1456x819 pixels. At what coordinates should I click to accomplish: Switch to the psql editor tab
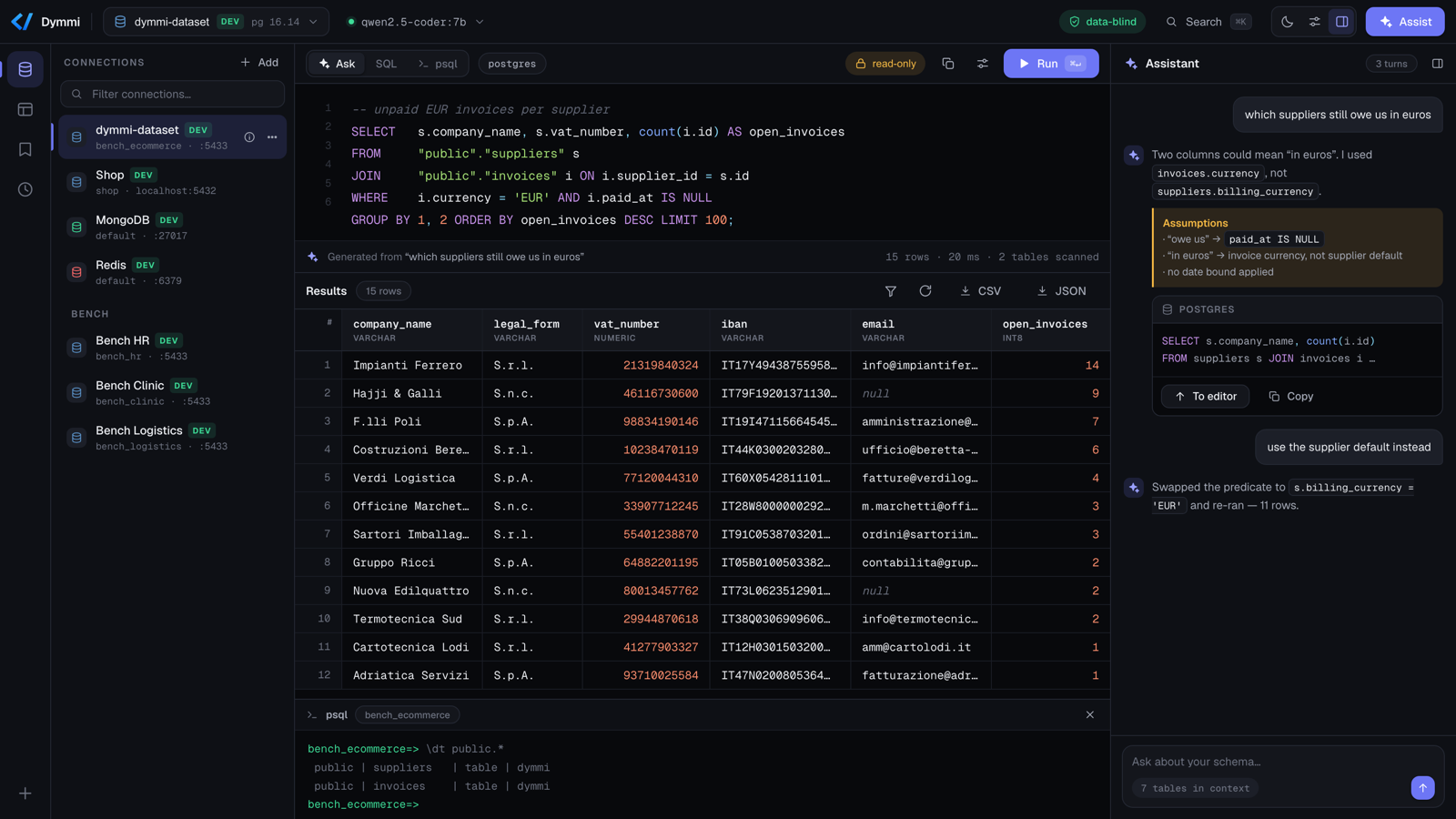438,64
